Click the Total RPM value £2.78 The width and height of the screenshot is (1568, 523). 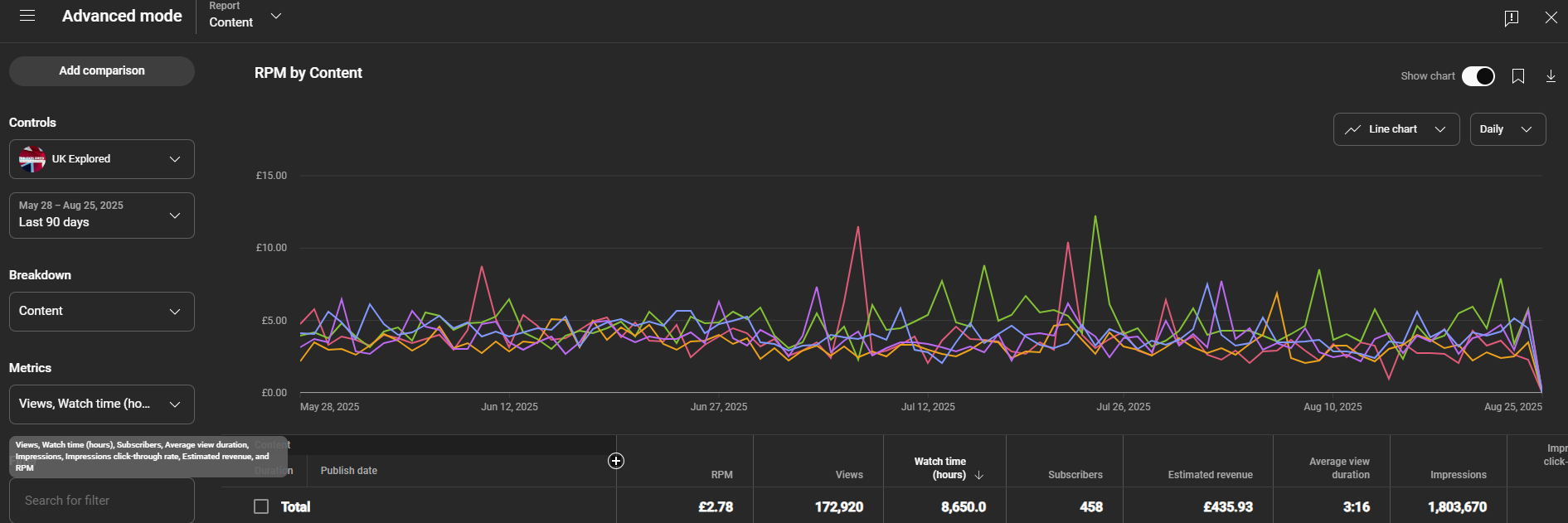pyautogui.click(x=716, y=506)
